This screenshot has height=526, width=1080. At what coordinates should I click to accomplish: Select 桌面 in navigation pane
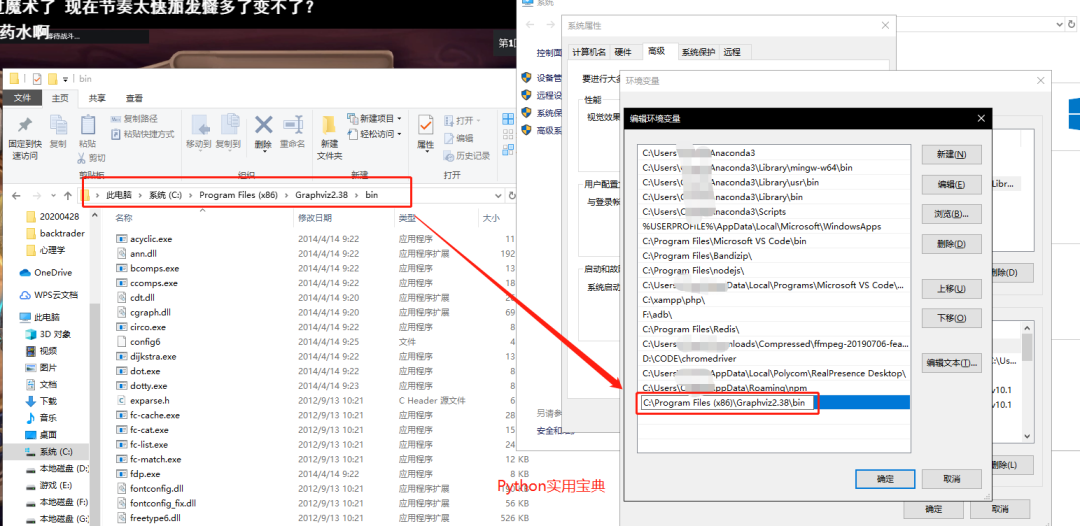41,434
